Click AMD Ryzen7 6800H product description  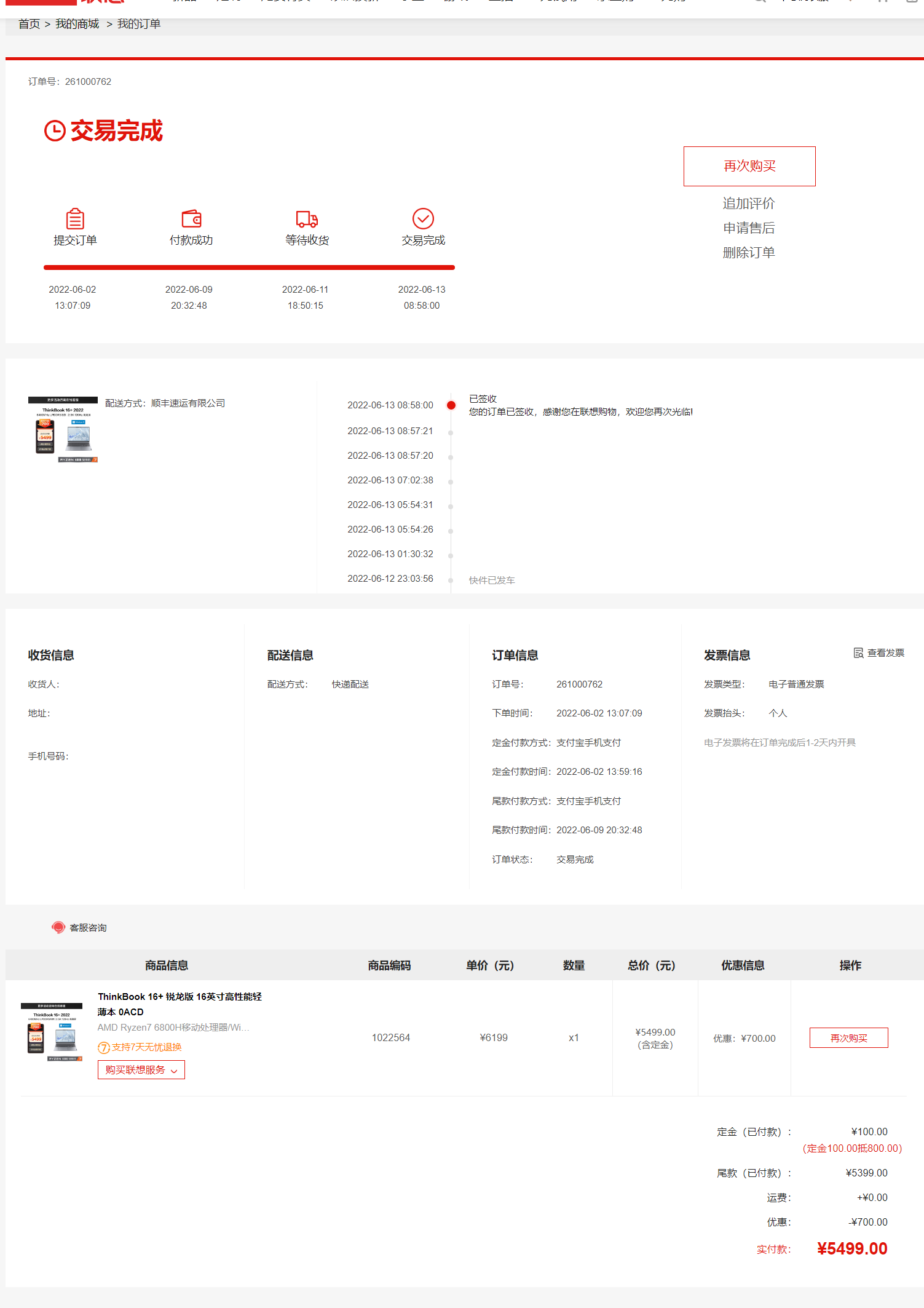[173, 1028]
